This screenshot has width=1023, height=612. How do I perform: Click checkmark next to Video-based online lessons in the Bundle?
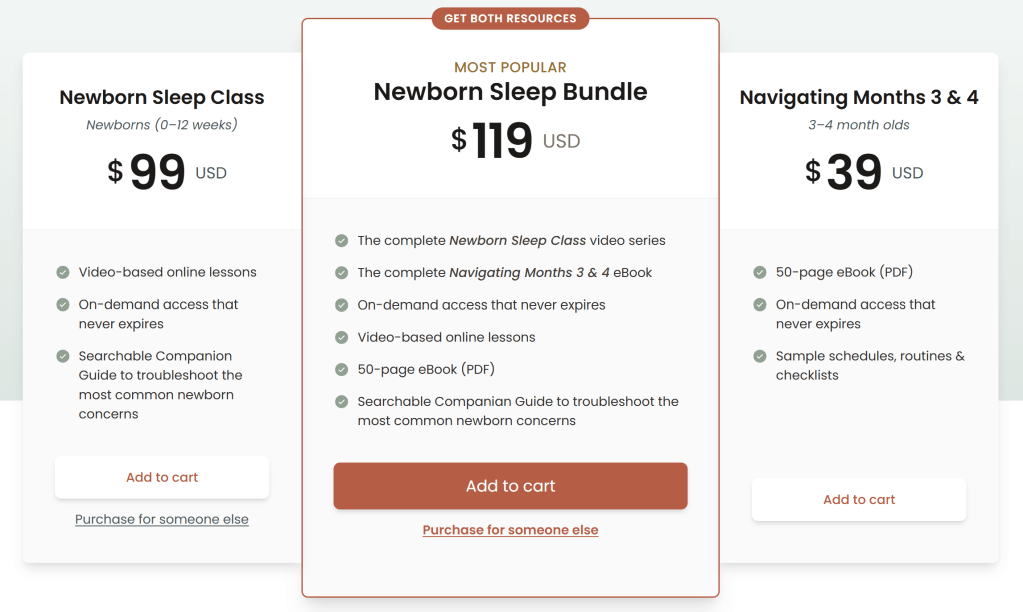(x=342, y=337)
